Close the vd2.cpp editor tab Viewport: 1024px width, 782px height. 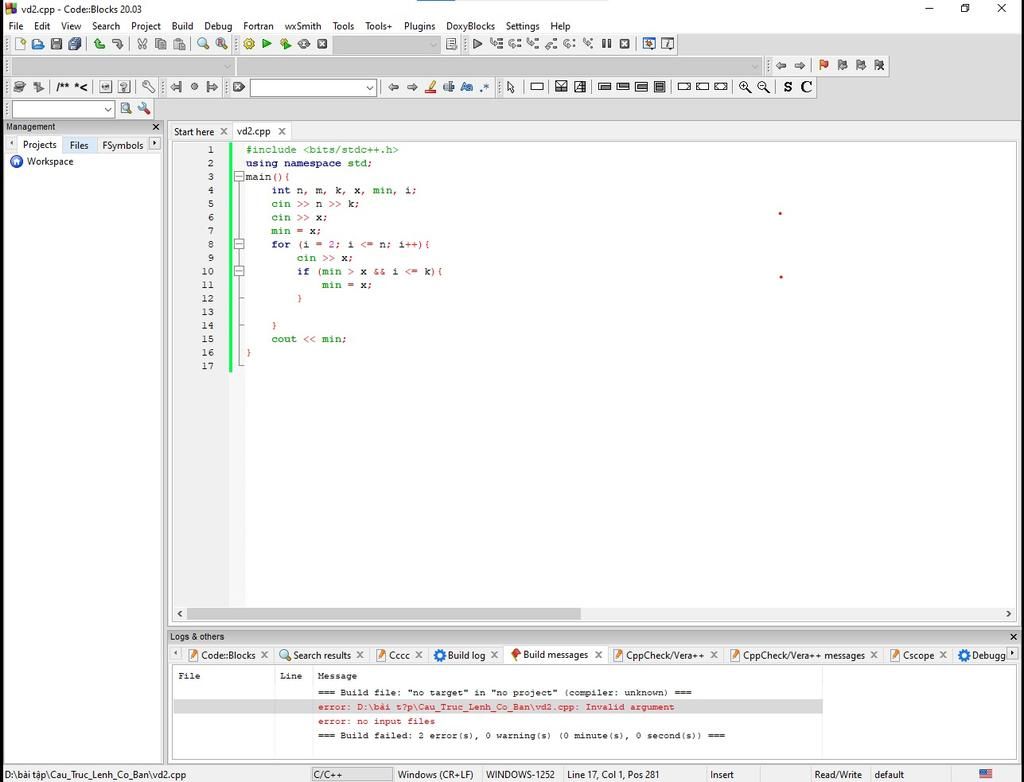click(281, 131)
